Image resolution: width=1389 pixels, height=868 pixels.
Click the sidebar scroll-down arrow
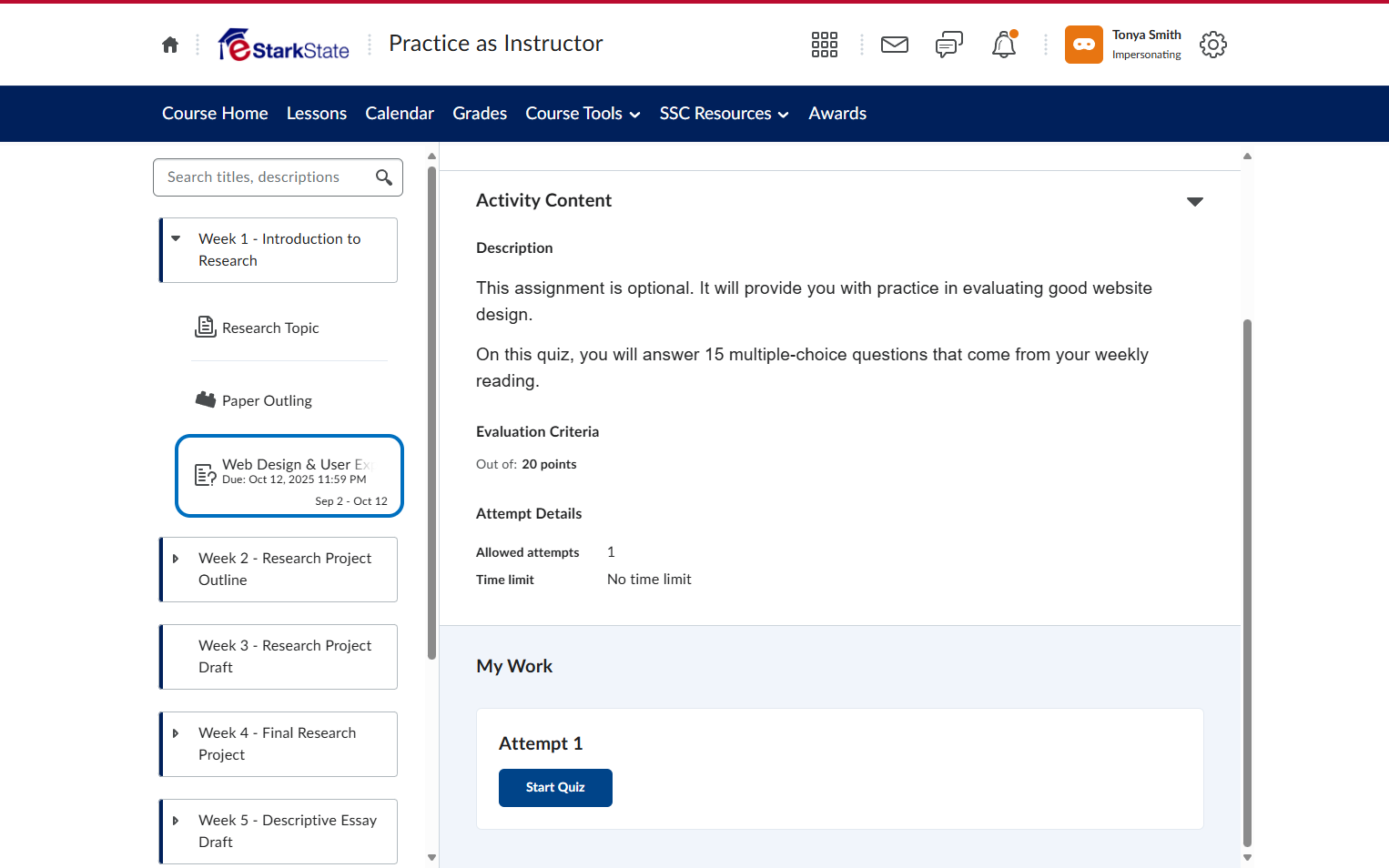[431, 857]
